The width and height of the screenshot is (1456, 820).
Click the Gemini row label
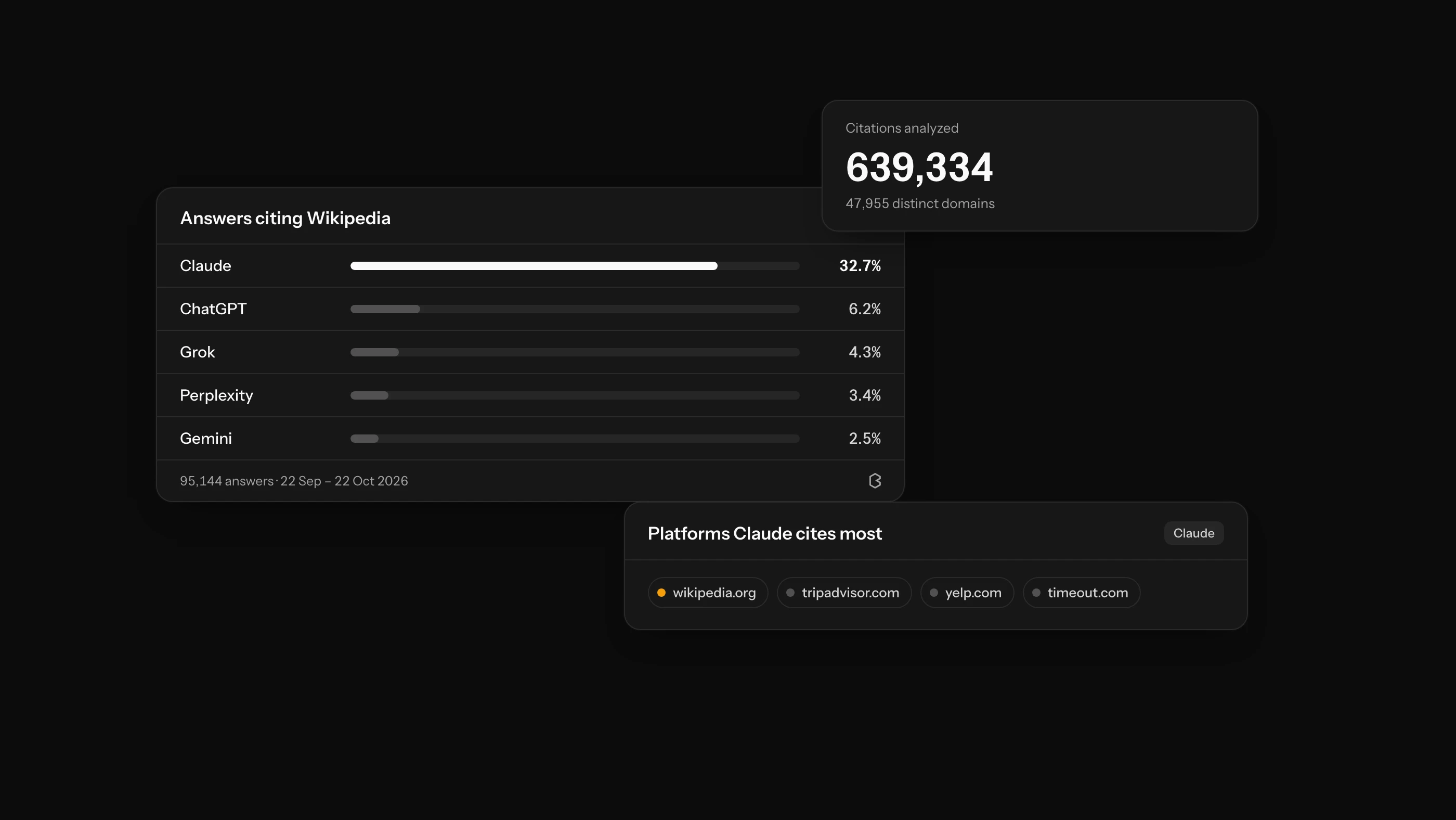pos(206,438)
